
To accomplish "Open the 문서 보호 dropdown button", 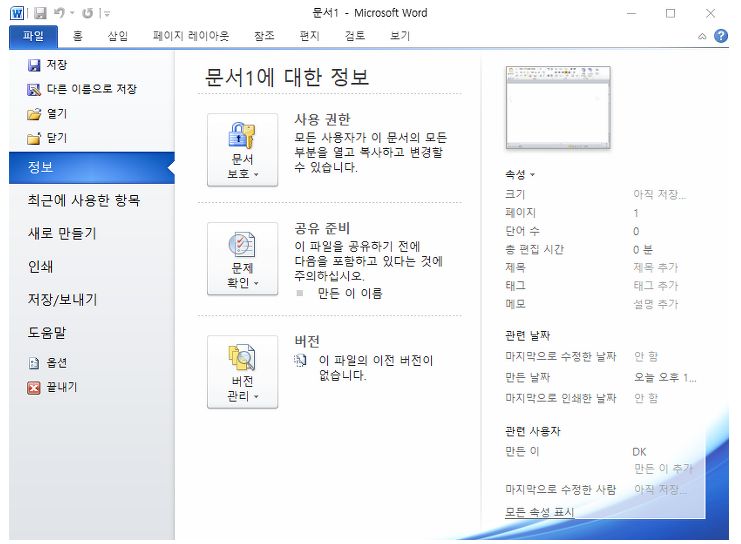I will tap(242, 150).
